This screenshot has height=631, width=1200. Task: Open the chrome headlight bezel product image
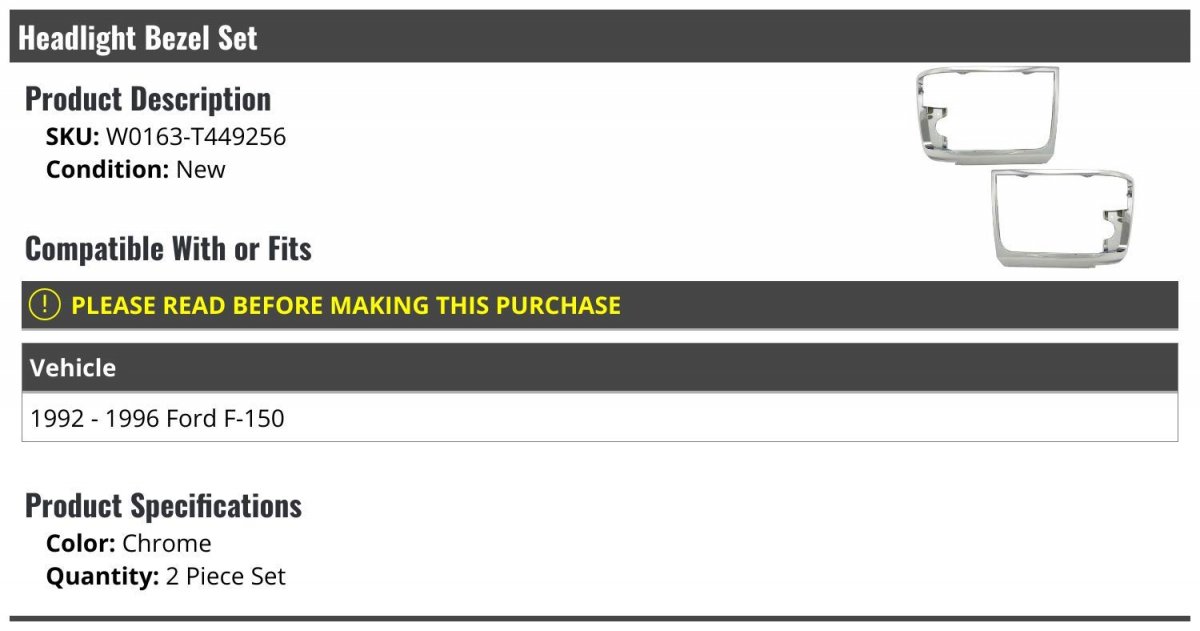point(1024,167)
